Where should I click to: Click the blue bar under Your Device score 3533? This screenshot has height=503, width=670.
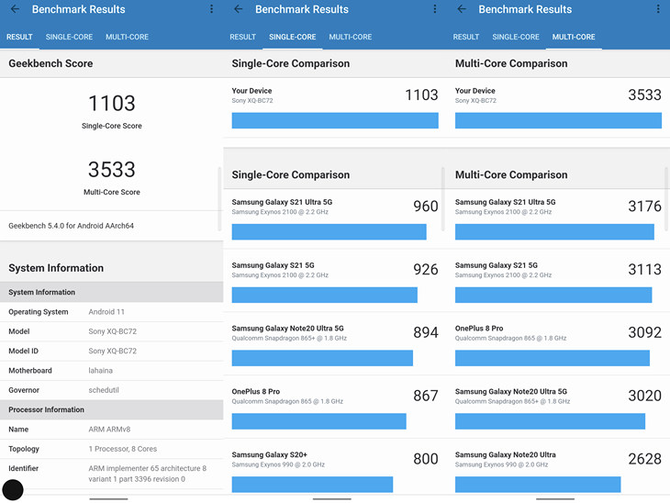tap(557, 121)
